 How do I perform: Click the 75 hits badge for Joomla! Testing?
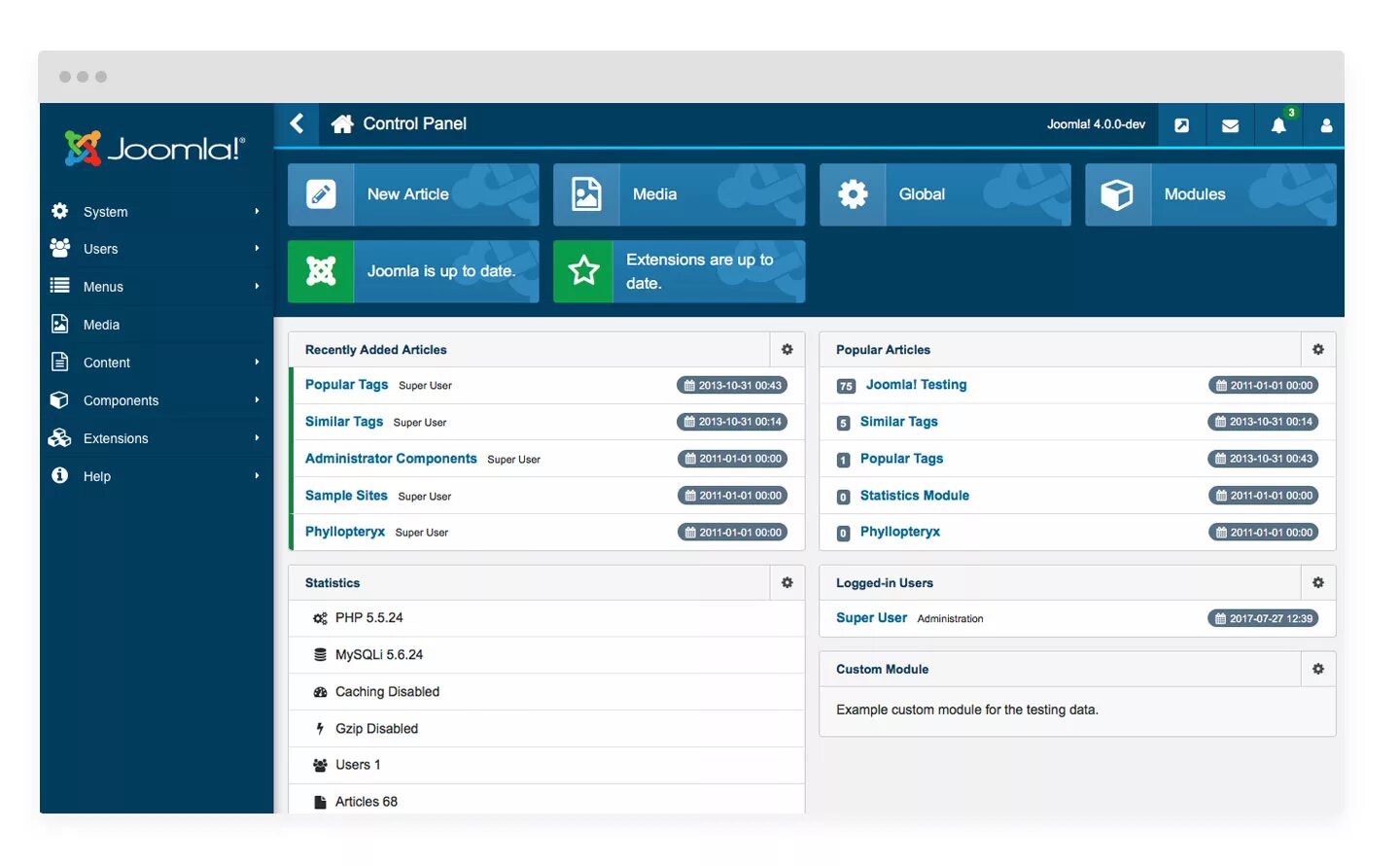point(846,387)
